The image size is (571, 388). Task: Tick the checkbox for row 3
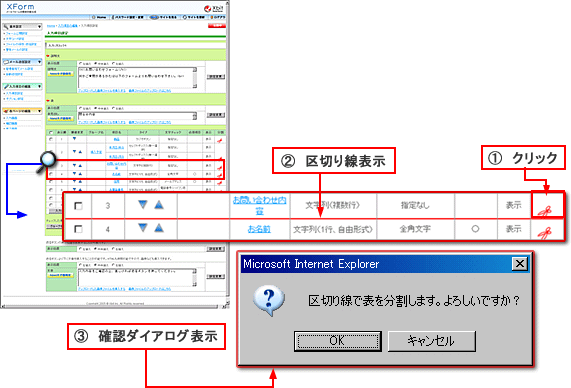pos(78,206)
